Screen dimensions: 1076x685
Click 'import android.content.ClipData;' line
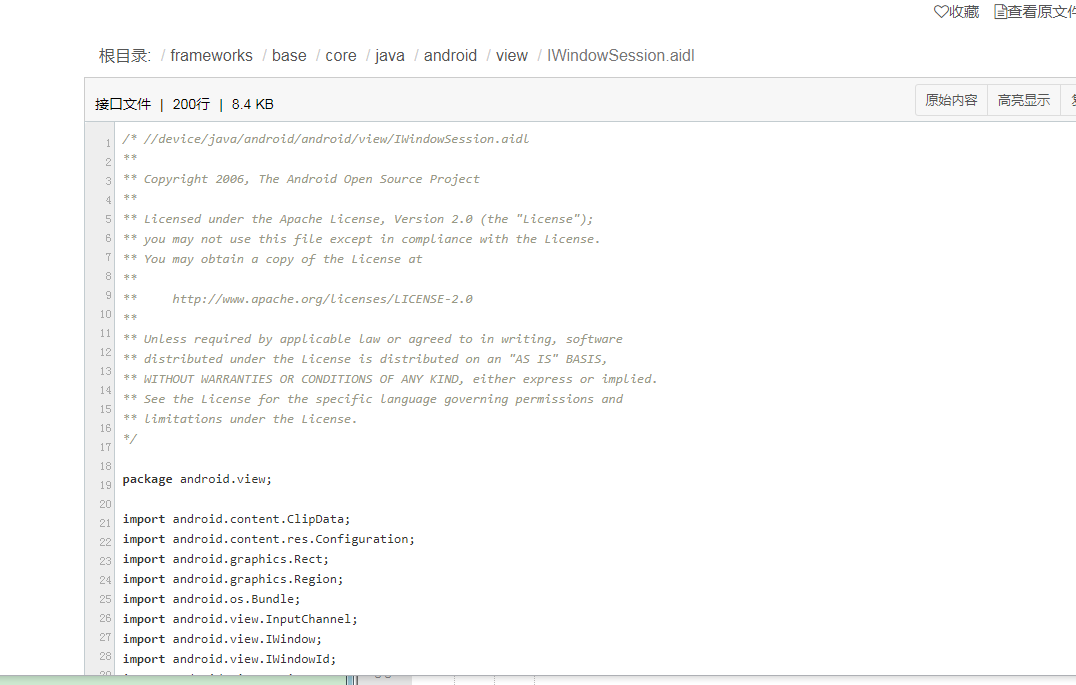point(236,519)
